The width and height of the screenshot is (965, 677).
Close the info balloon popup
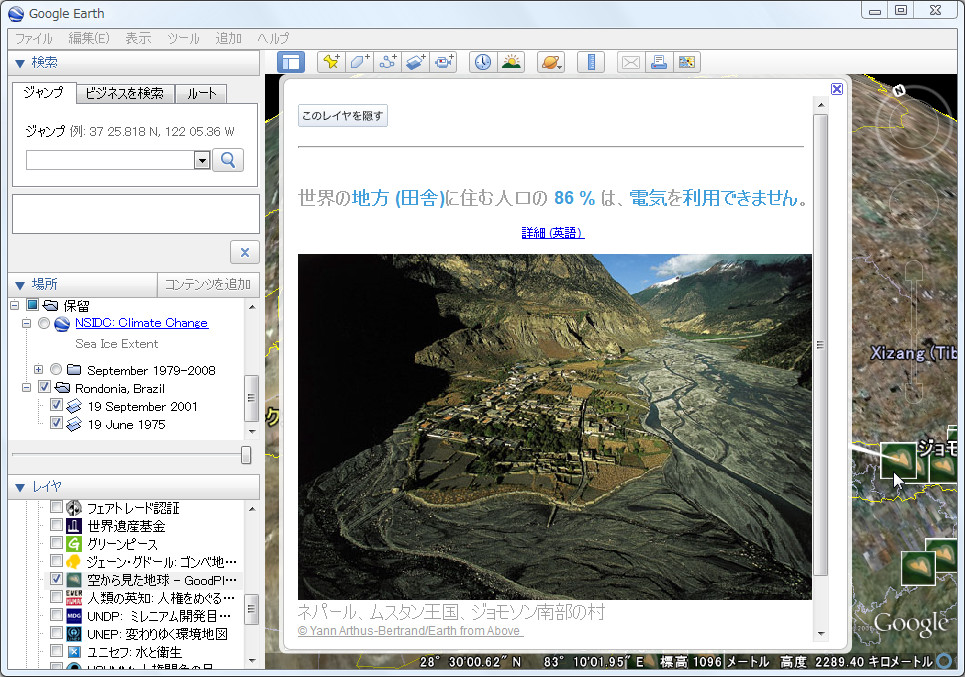pos(837,89)
